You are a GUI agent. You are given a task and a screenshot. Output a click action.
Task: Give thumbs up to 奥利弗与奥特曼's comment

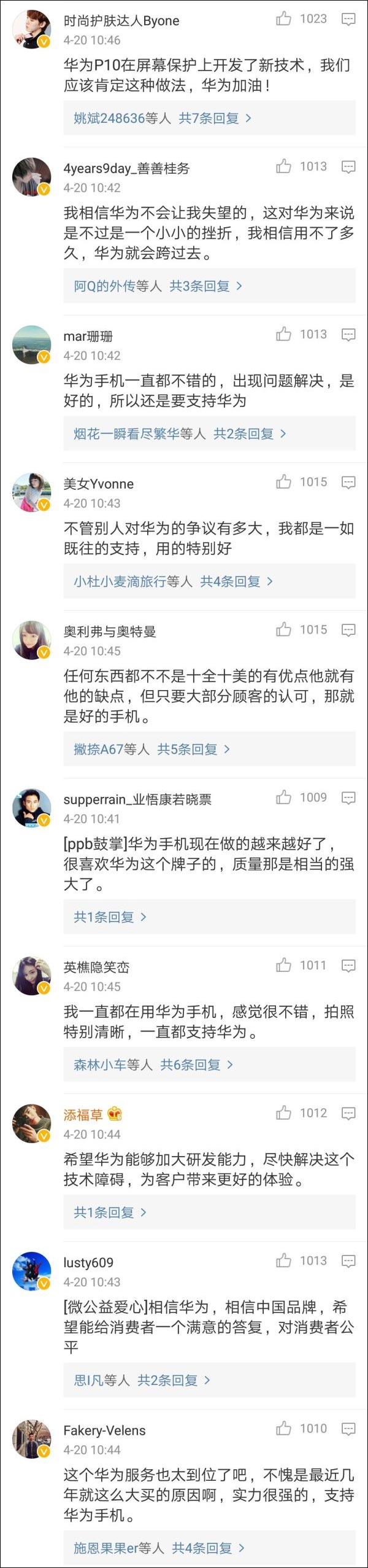click(x=284, y=630)
